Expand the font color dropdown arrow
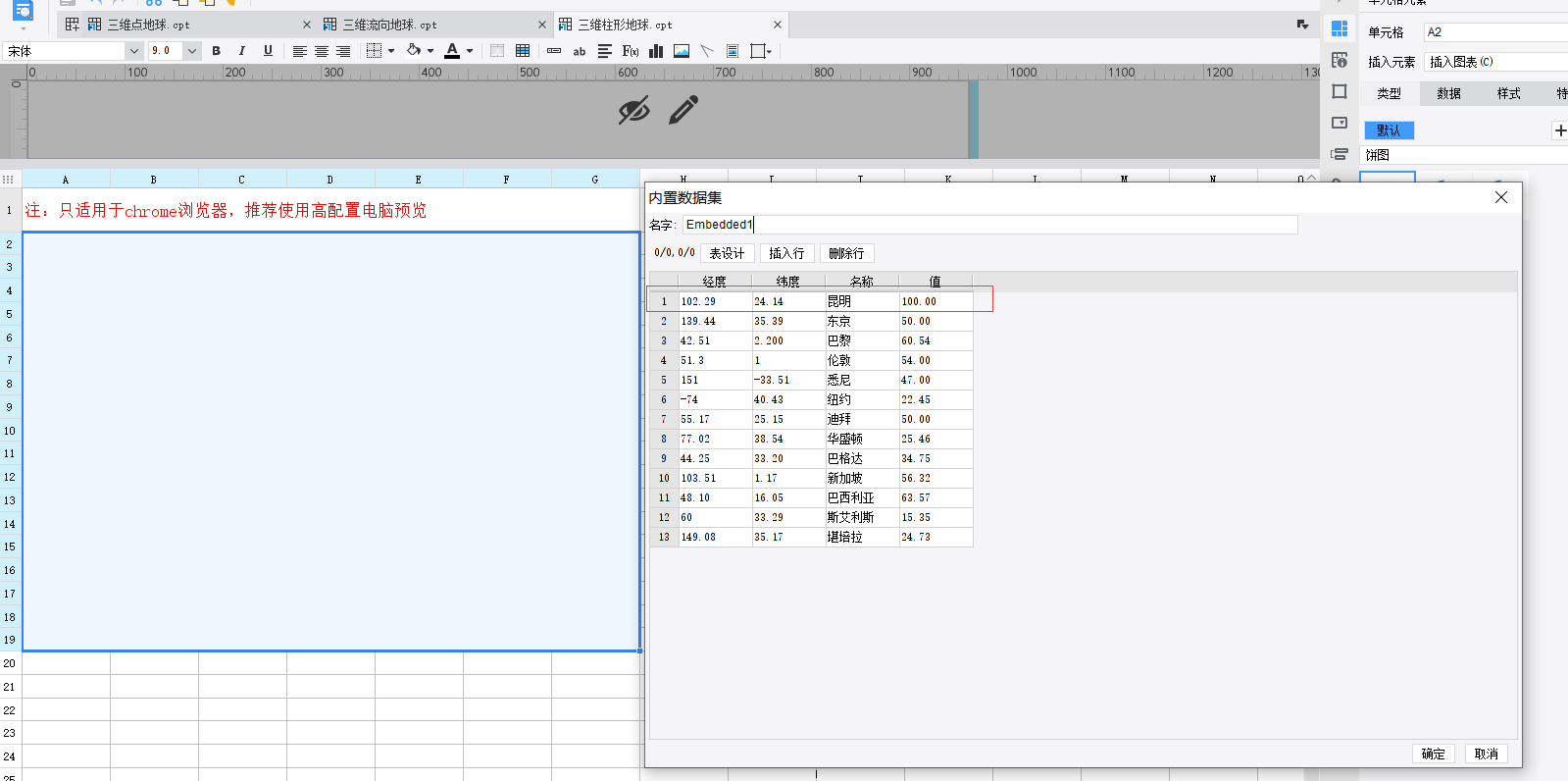The width and height of the screenshot is (1568, 781). click(470, 51)
